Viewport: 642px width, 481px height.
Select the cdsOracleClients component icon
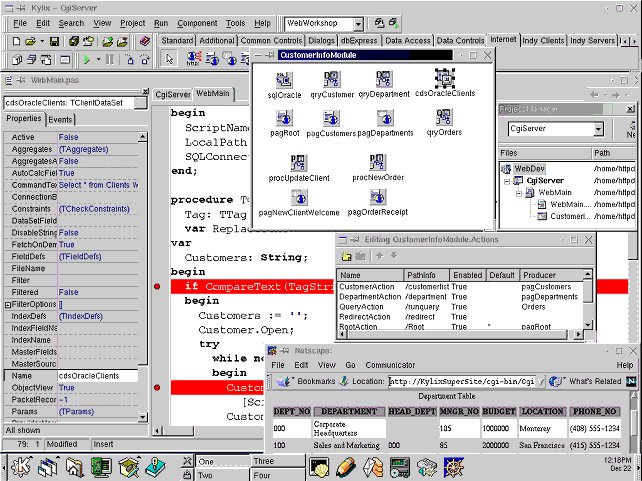(x=445, y=78)
